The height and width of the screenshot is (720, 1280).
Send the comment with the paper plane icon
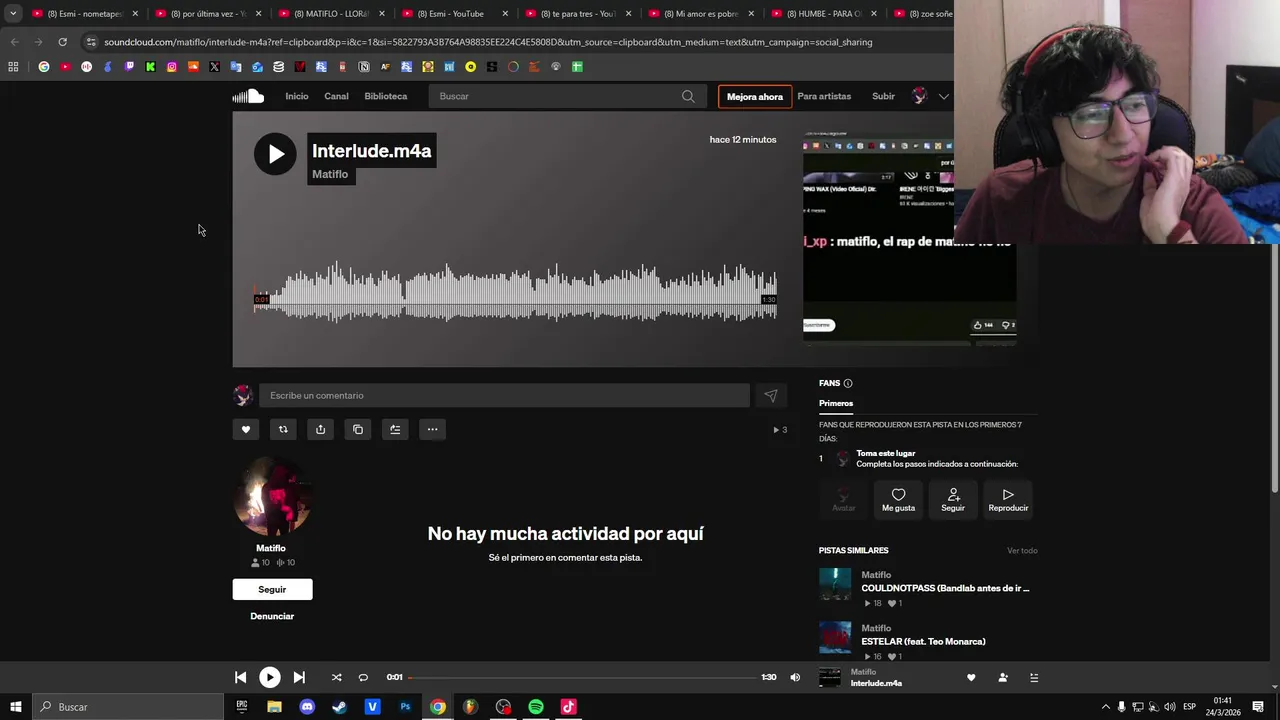pyautogui.click(x=771, y=396)
